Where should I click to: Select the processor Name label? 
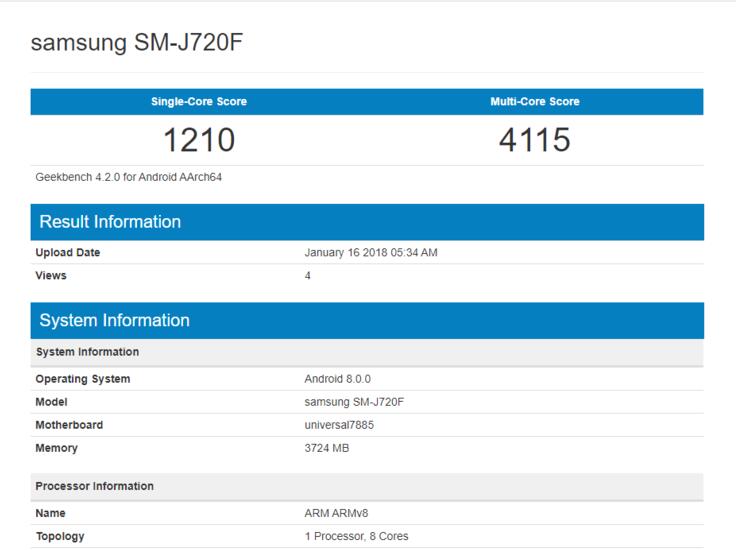coord(50,513)
